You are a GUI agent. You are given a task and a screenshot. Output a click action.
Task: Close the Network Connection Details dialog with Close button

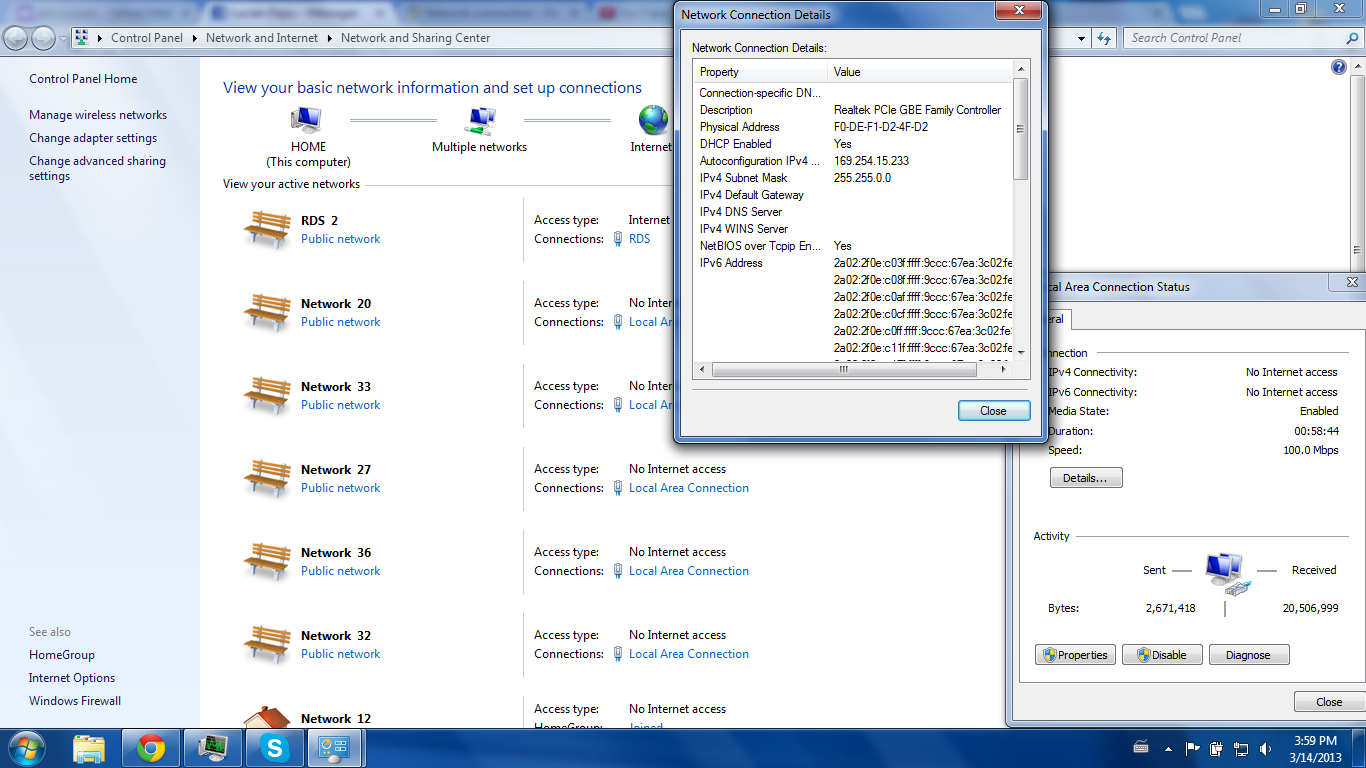pos(993,411)
